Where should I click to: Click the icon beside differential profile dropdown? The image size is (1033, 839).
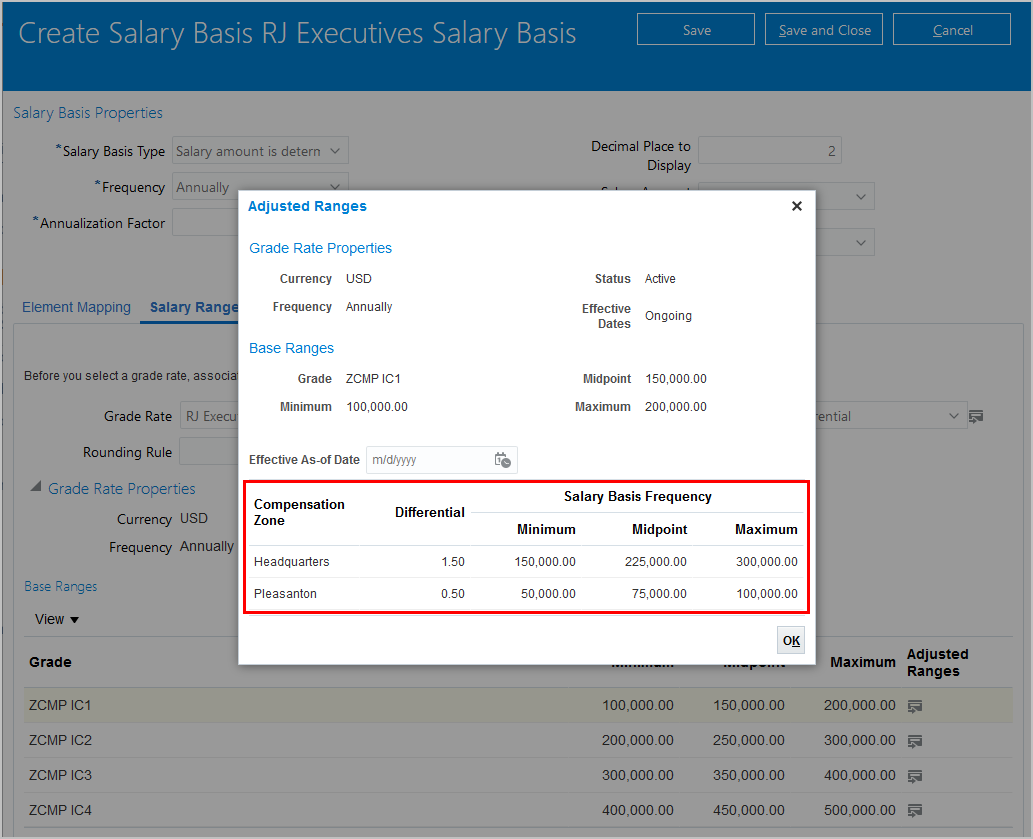pyautogui.click(x=976, y=416)
